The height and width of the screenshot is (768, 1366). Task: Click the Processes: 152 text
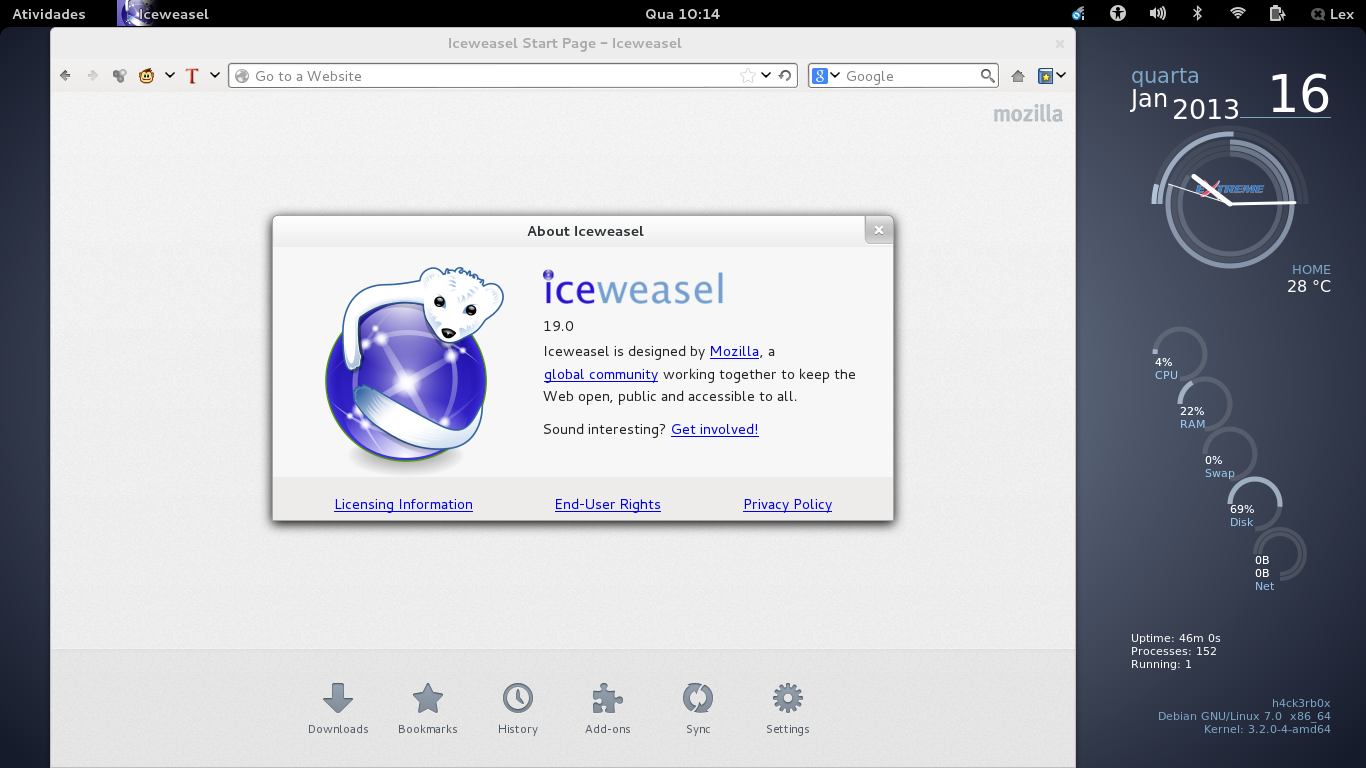(1174, 651)
